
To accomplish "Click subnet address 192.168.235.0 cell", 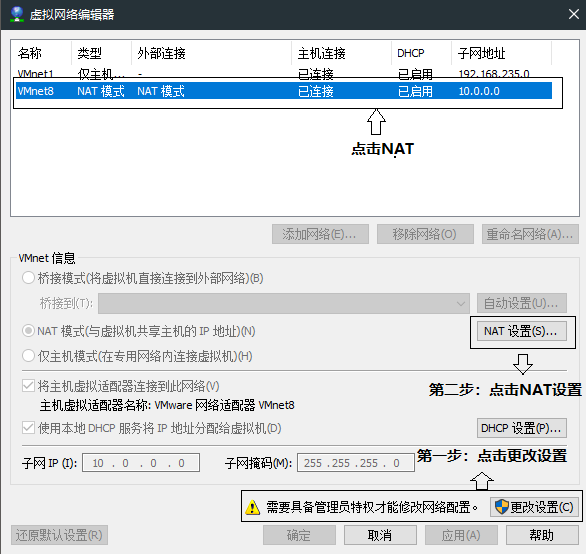I will 494,74.
